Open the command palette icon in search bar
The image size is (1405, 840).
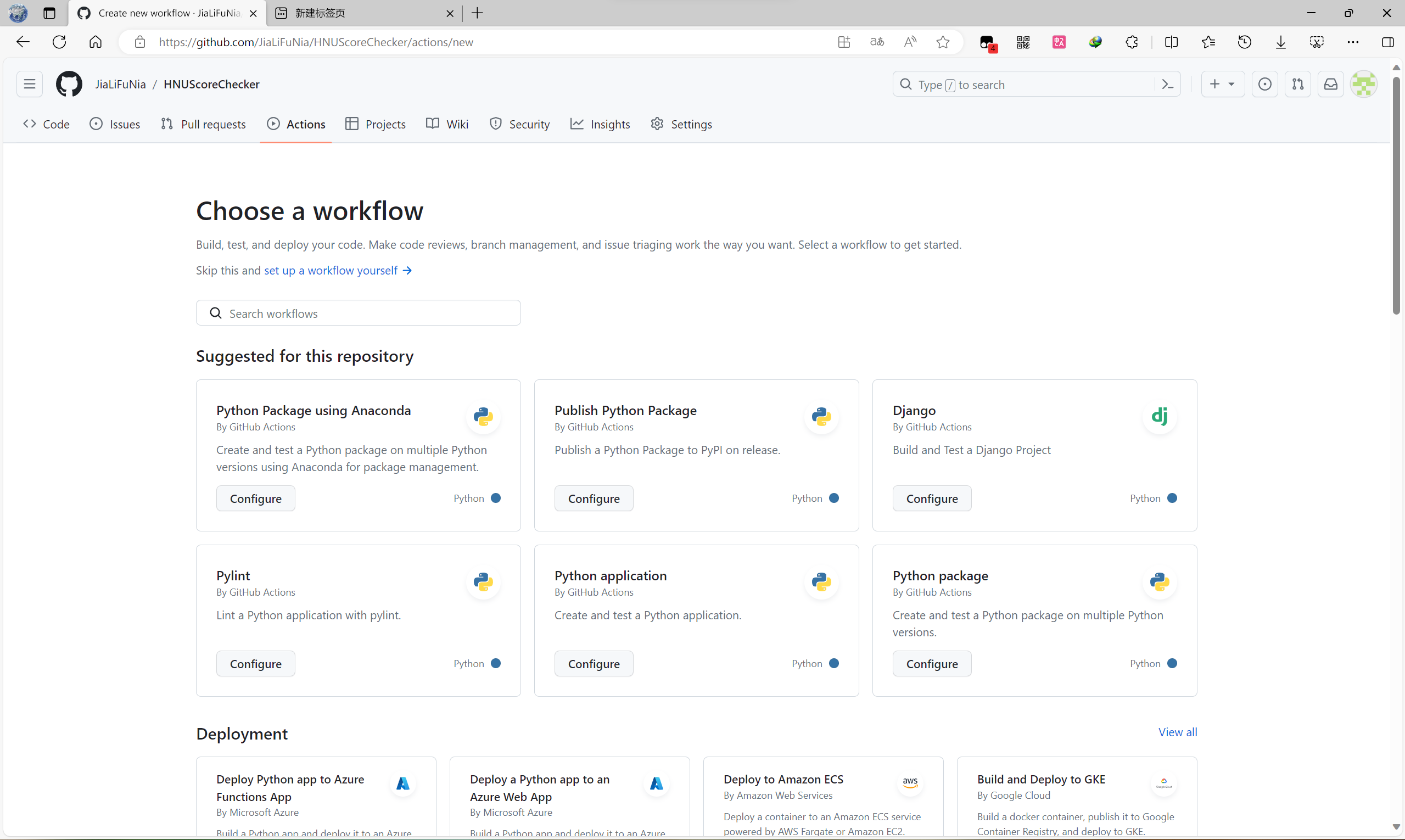(x=1167, y=85)
